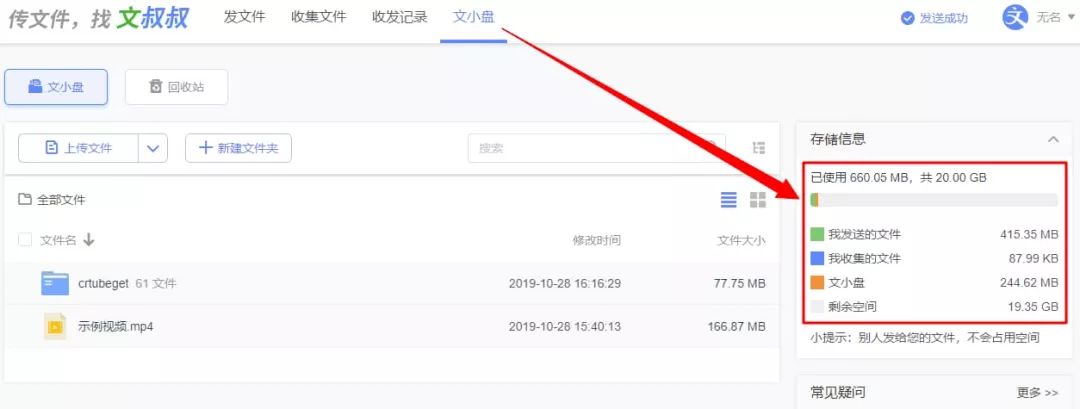This screenshot has width=1080, height=409.
Task: Click 更多 >> link
Action: click(x=1037, y=393)
